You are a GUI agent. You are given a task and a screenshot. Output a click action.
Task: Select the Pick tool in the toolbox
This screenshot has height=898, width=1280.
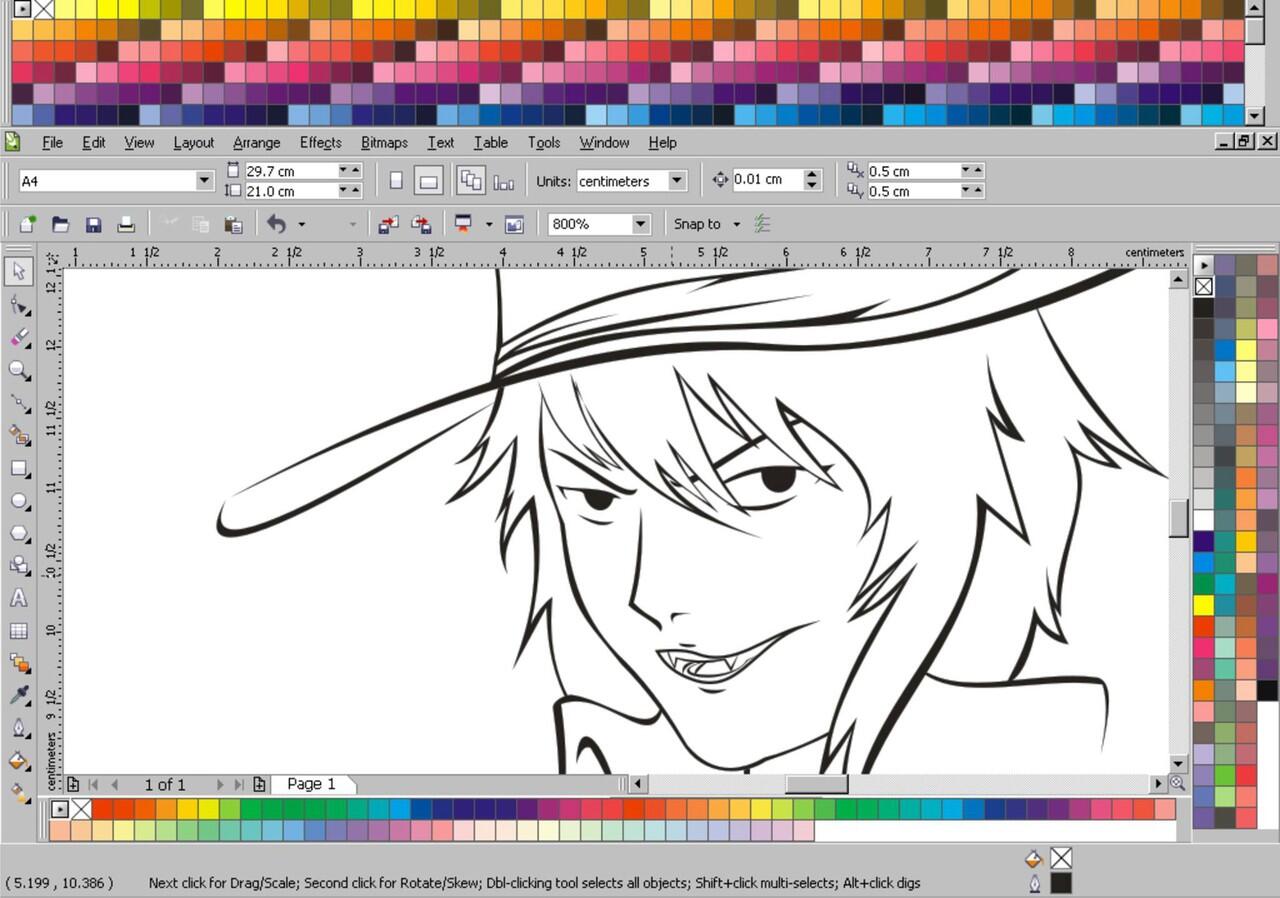(x=19, y=271)
